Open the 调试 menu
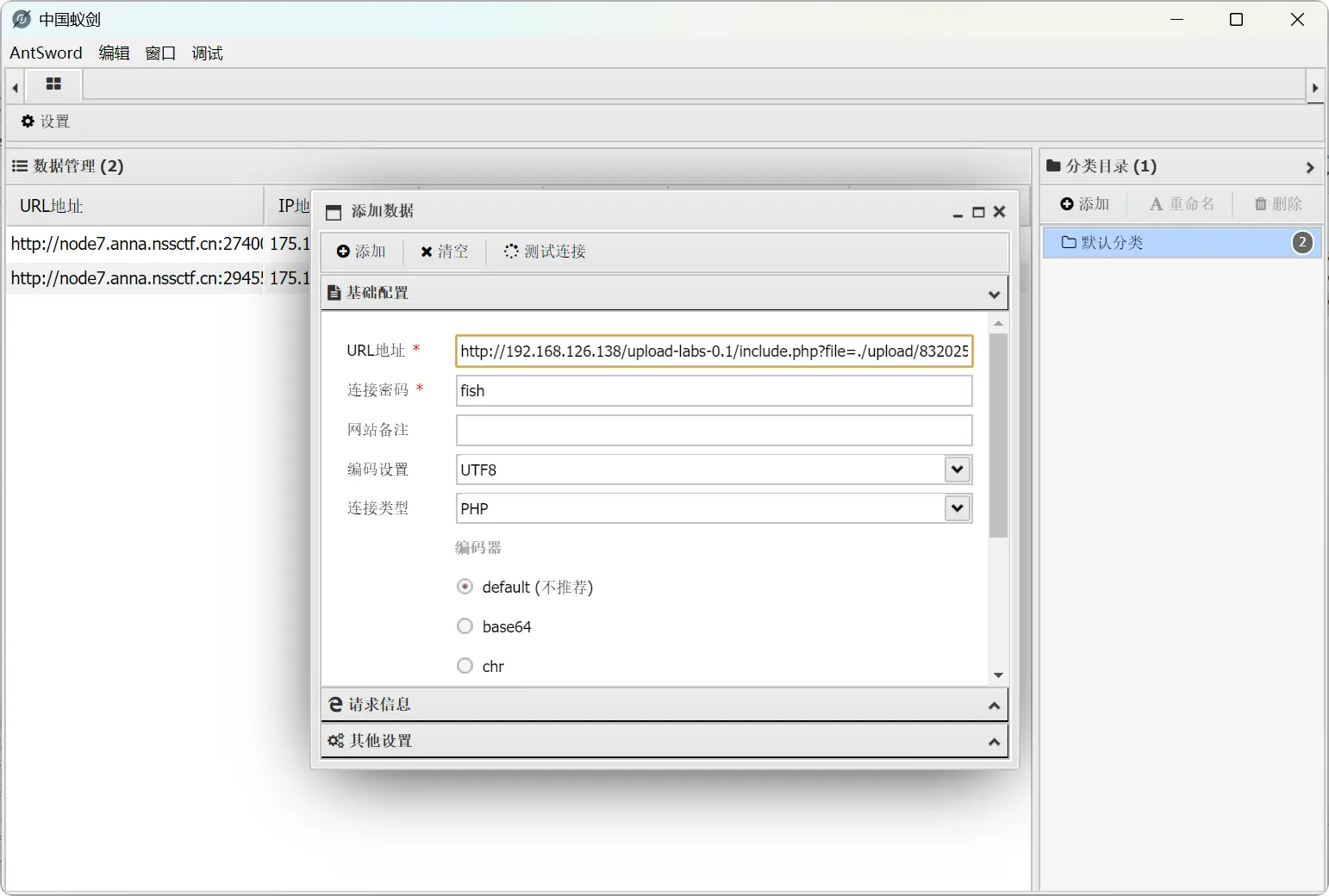 coord(207,53)
